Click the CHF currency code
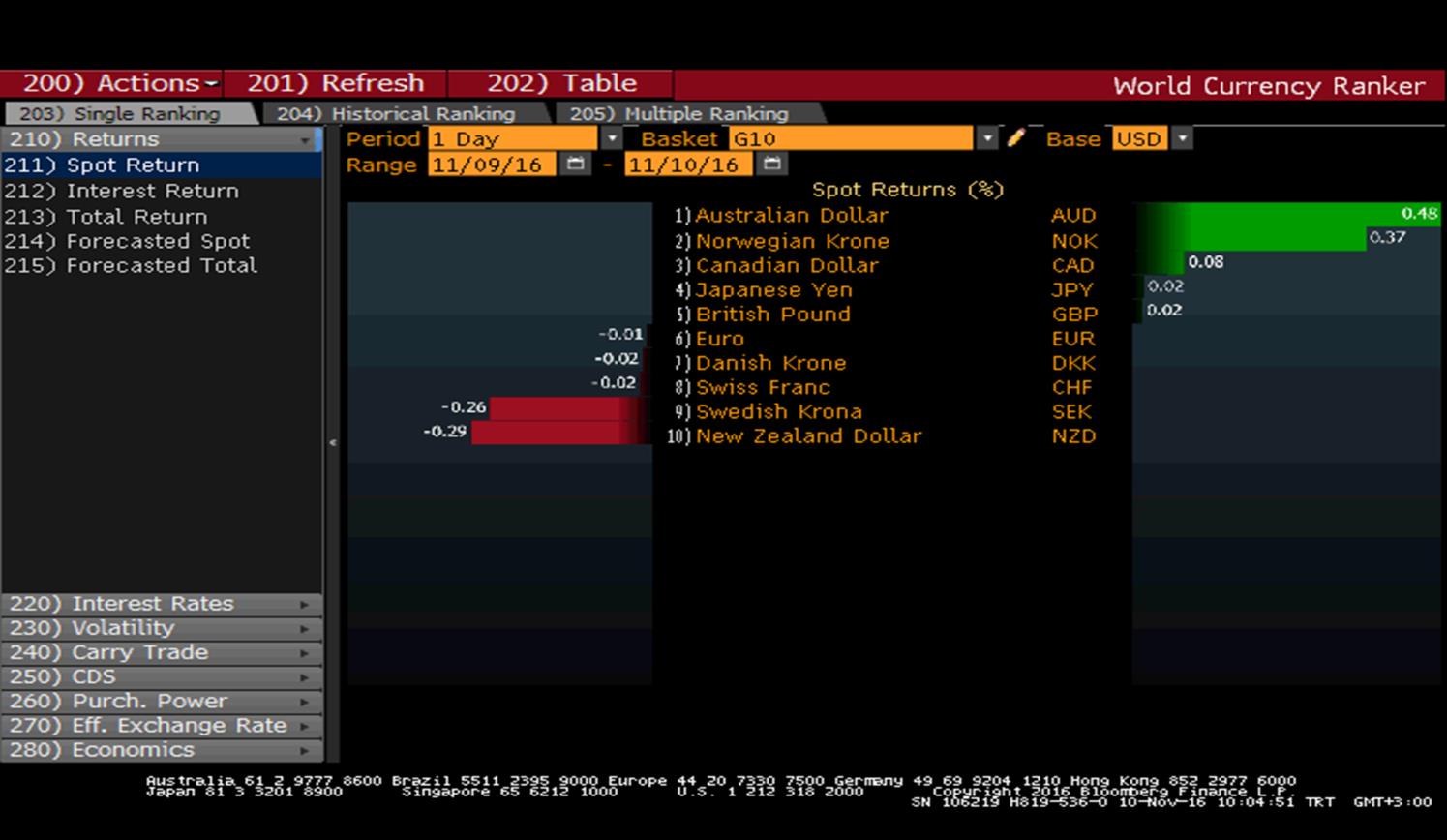Image resolution: width=1447 pixels, height=840 pixels. [x=1071, y=387]
